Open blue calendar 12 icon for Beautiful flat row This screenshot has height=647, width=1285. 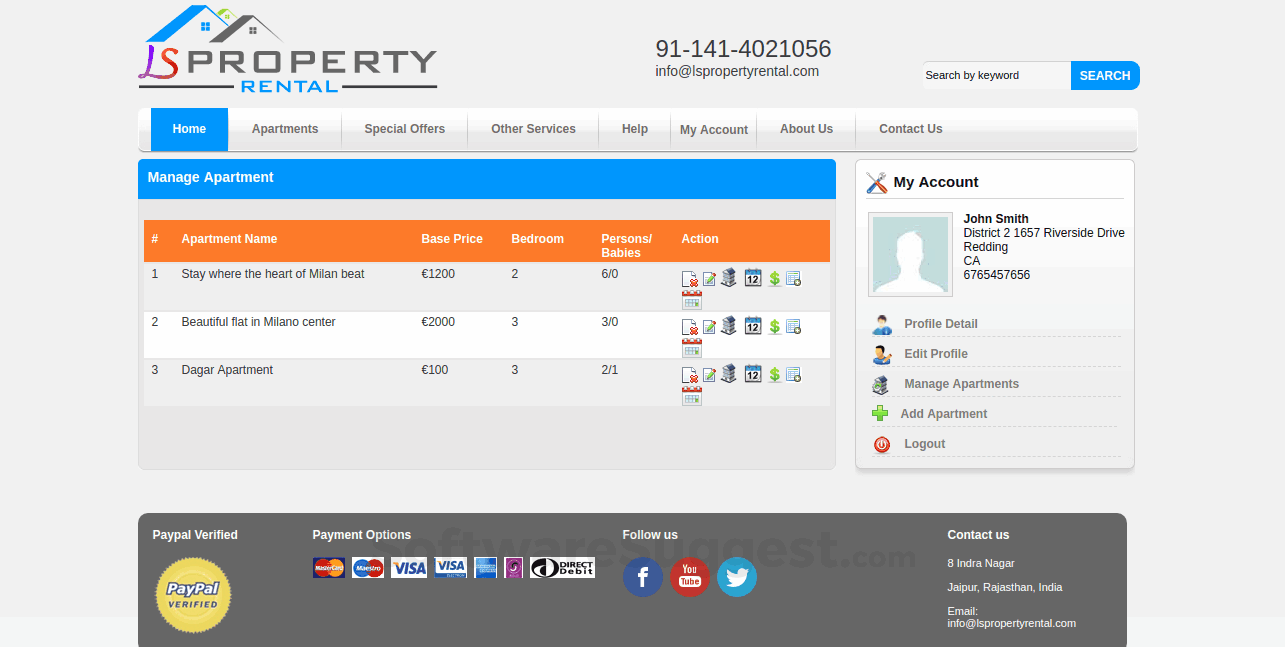(x=753, y=326)
